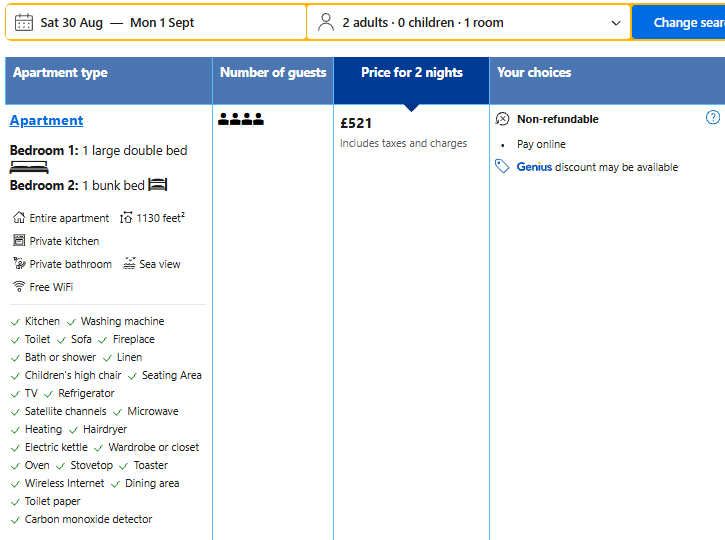The height and width of the screenshot is (540, 725).
Task: Click the Free WiFi signal icon
Action: [x=19, y=287]
